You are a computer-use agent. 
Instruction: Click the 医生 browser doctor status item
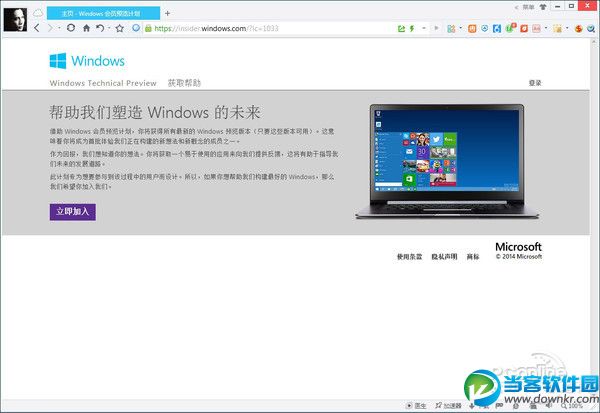point(416,405)
